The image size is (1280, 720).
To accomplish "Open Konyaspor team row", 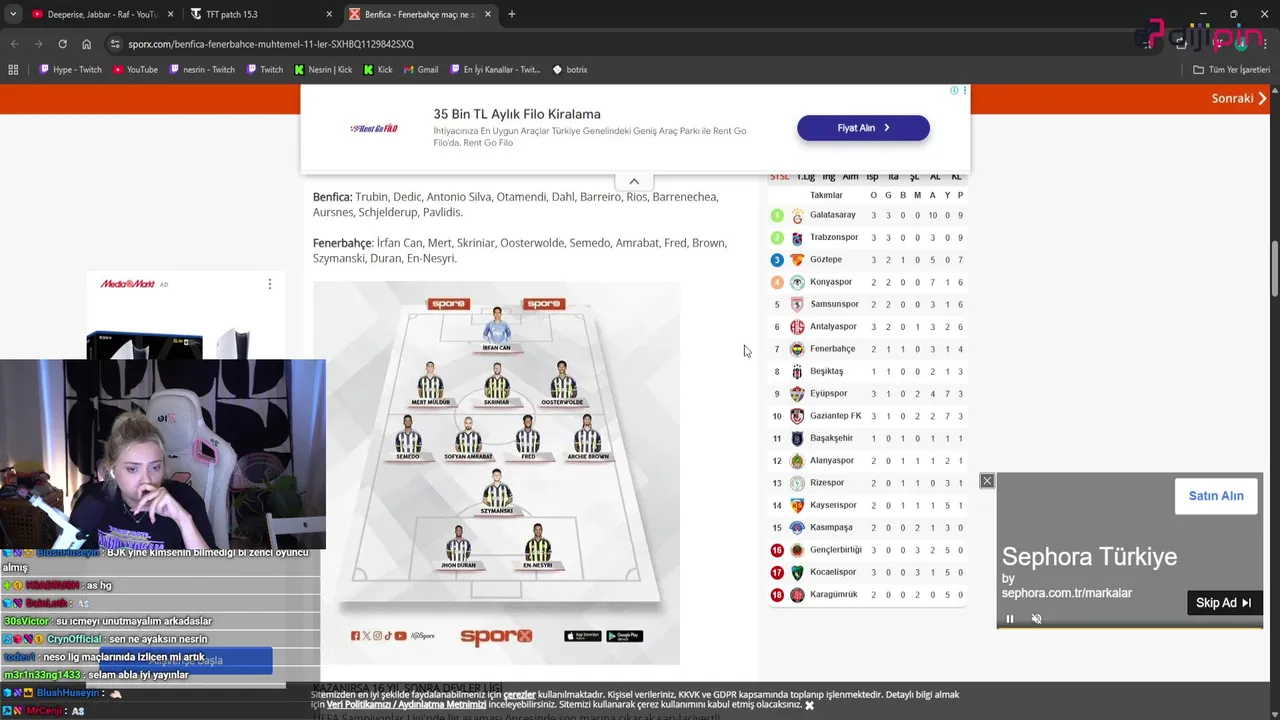I will tap(868, 282).
